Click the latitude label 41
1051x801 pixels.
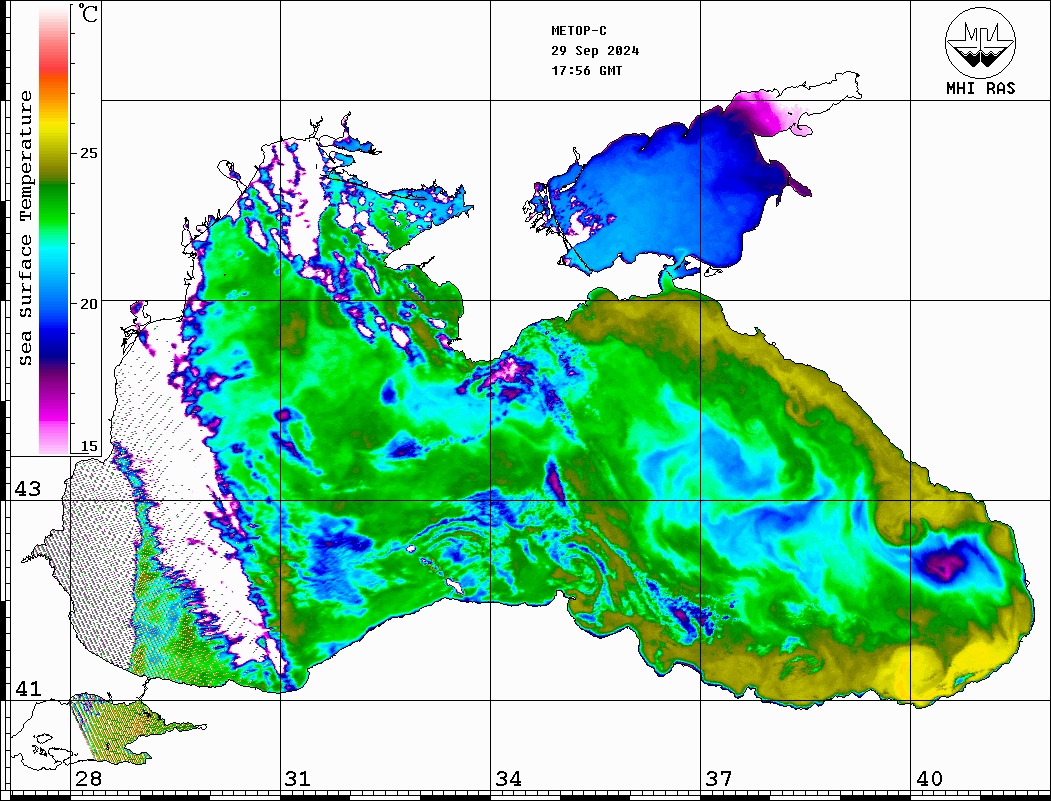(x=27, y=688)
